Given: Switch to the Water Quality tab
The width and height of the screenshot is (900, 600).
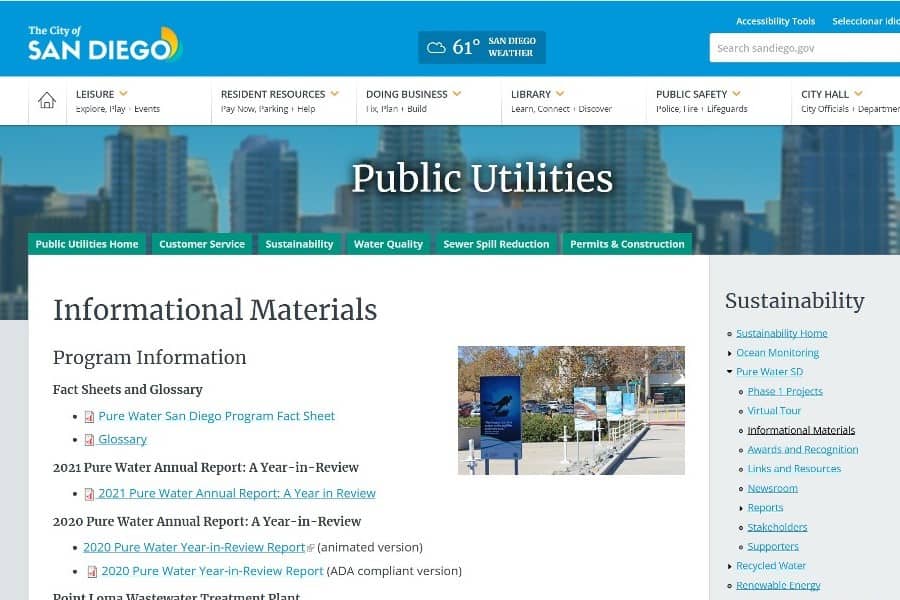Looking at the screenshot, I should pos(388,244).
